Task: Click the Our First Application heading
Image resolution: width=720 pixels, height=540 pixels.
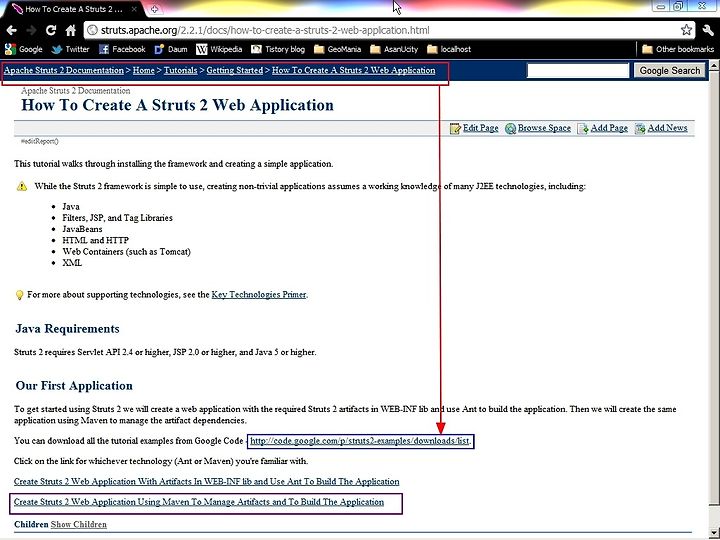Action: (x=74, y=385)
